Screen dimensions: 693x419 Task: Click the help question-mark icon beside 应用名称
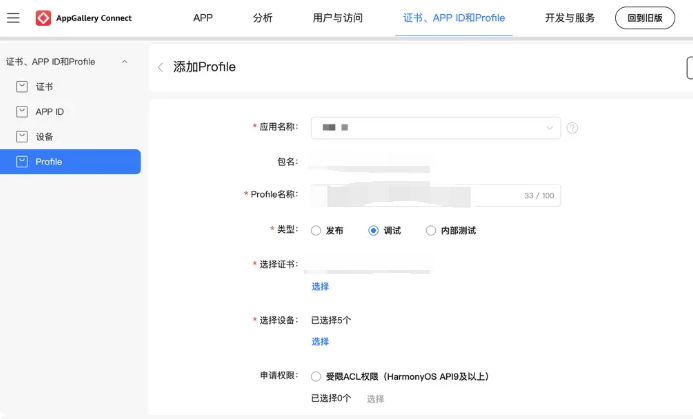(x=572, y=128)
